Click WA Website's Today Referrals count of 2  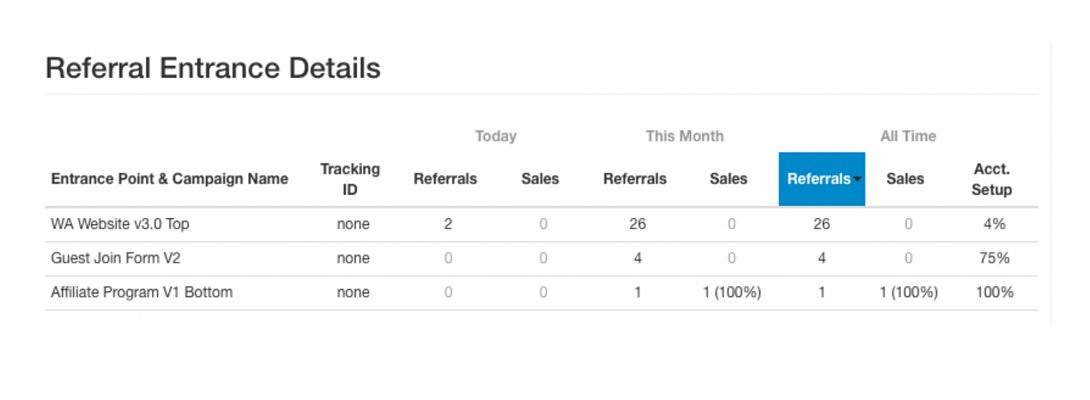point(448,224)
